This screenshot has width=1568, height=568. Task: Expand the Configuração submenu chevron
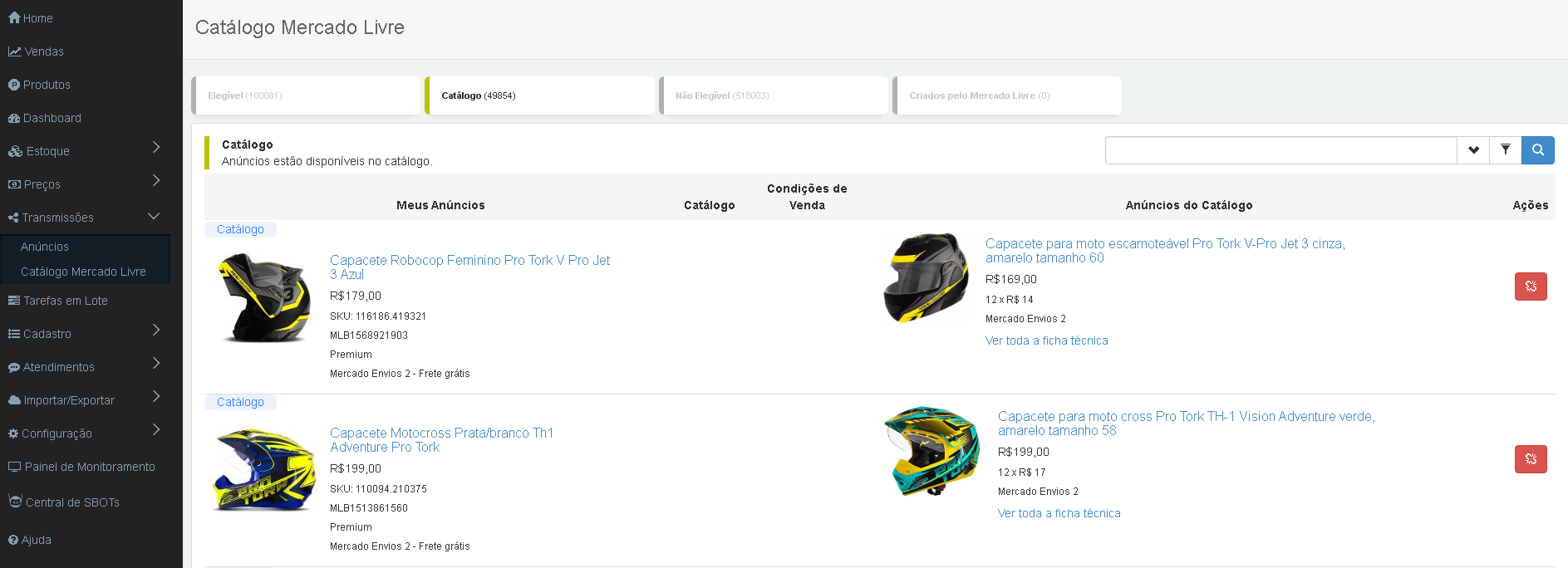[156, 430]
